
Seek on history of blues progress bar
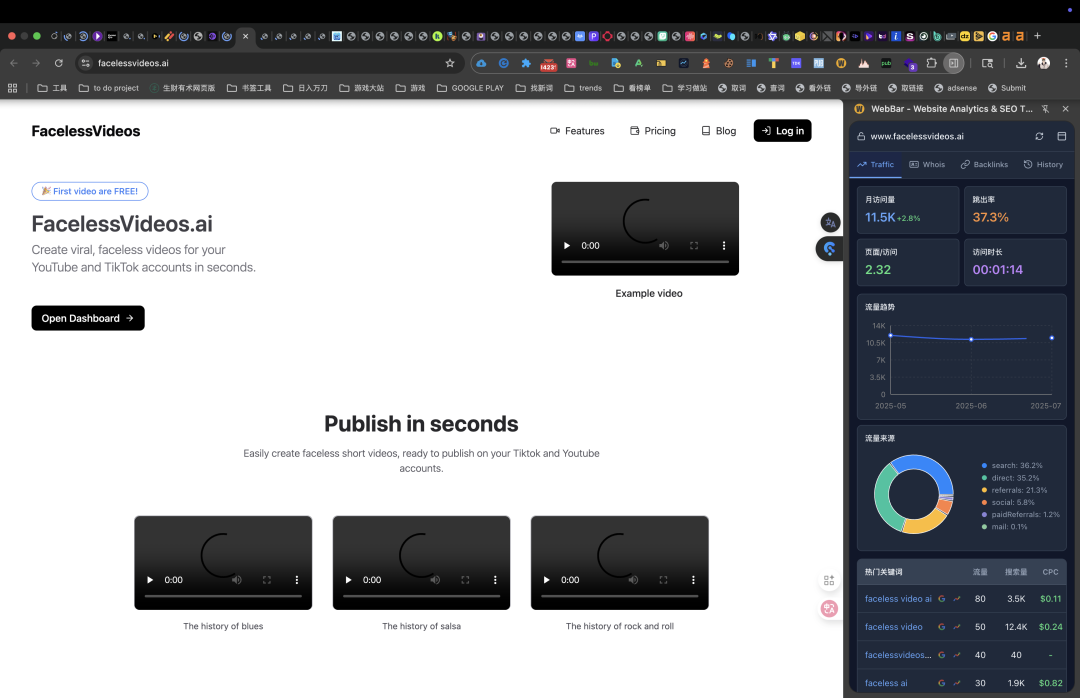click(223, 596)
